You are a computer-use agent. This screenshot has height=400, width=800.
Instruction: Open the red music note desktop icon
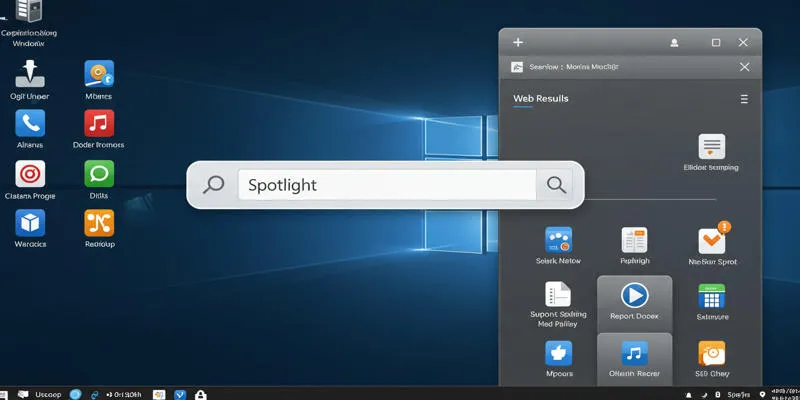pyautogui.click(x=99, y=123)
